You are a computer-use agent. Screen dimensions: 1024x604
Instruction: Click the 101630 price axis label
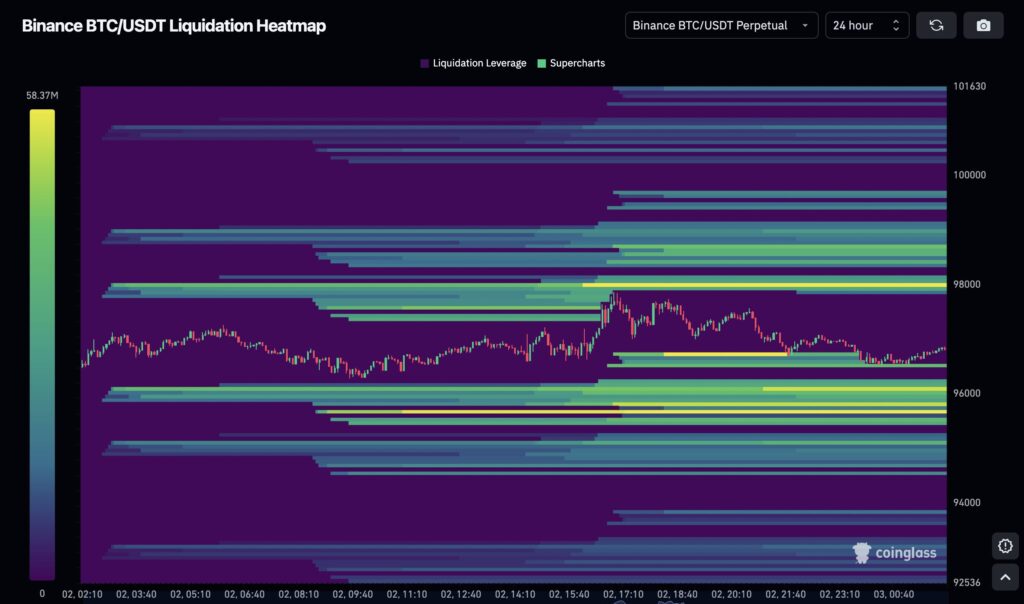[970, 86]
